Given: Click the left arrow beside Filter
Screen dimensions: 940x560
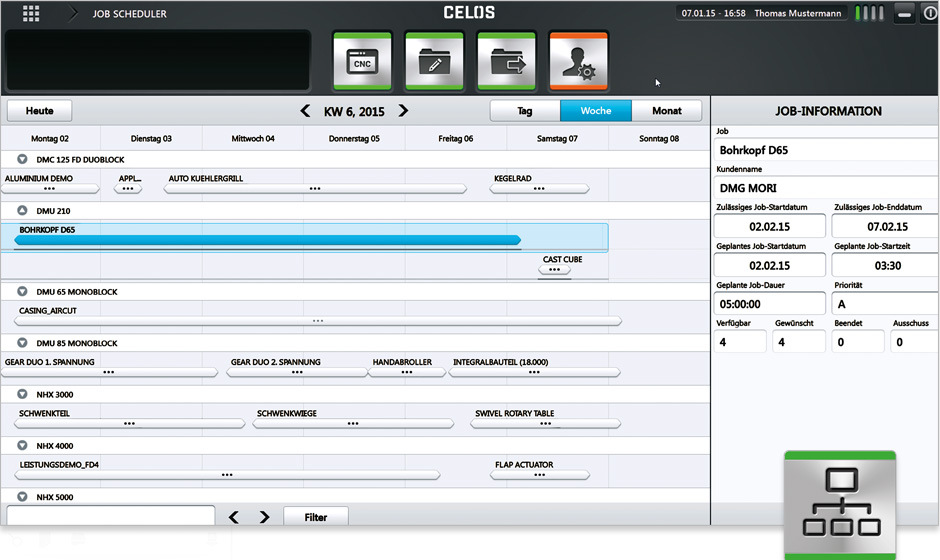Looking at the screenshot, I should (234, 517).
